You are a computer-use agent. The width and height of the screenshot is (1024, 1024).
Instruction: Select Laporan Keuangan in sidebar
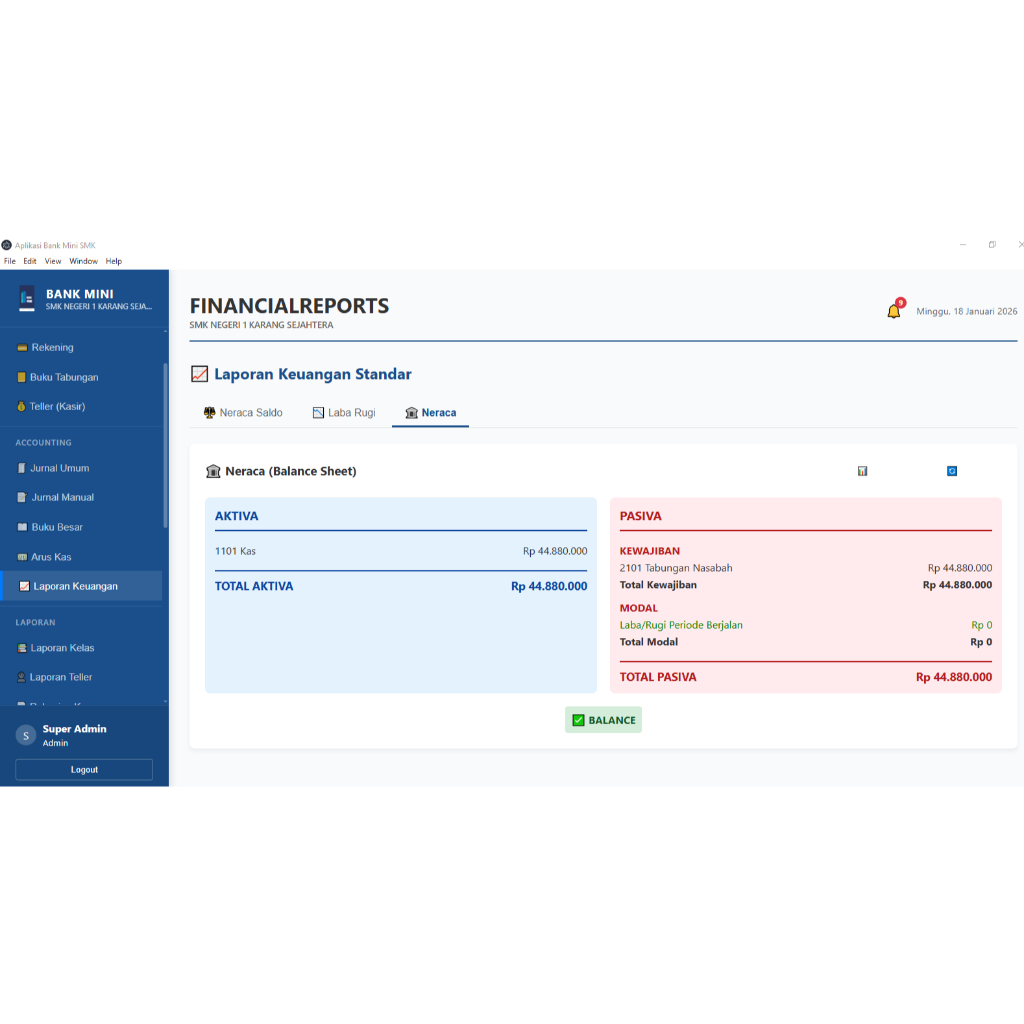(x=81, y=586)
